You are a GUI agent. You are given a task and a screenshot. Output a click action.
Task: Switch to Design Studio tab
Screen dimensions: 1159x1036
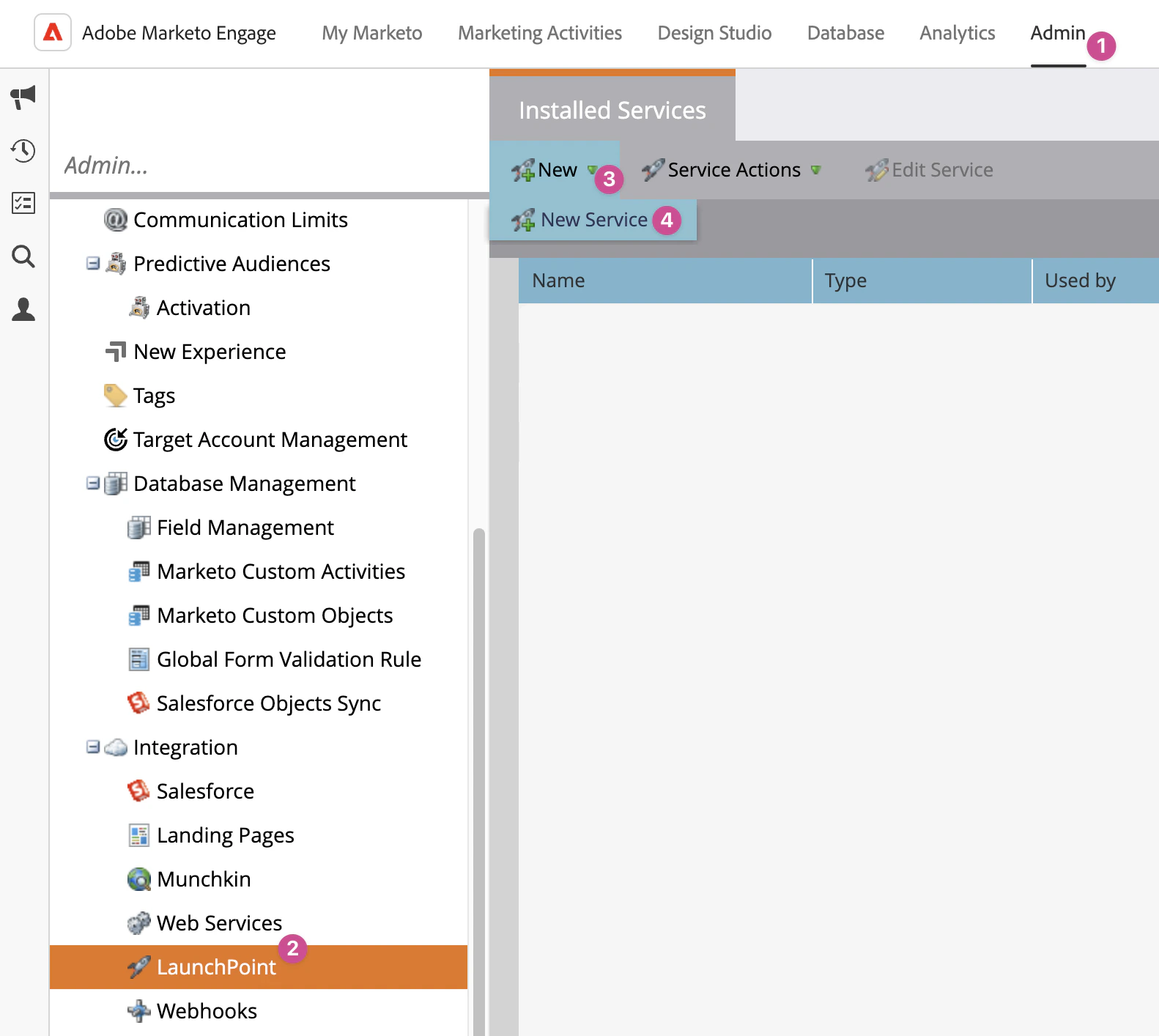click(x=714, y=33)
